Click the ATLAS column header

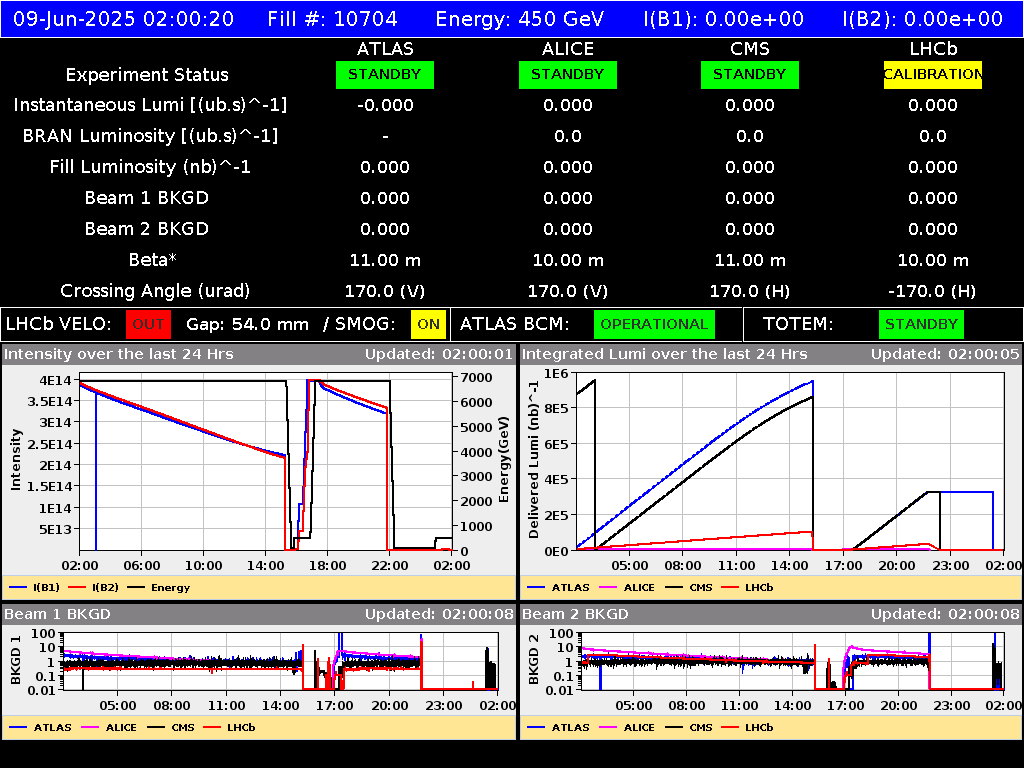pos(385,49)
